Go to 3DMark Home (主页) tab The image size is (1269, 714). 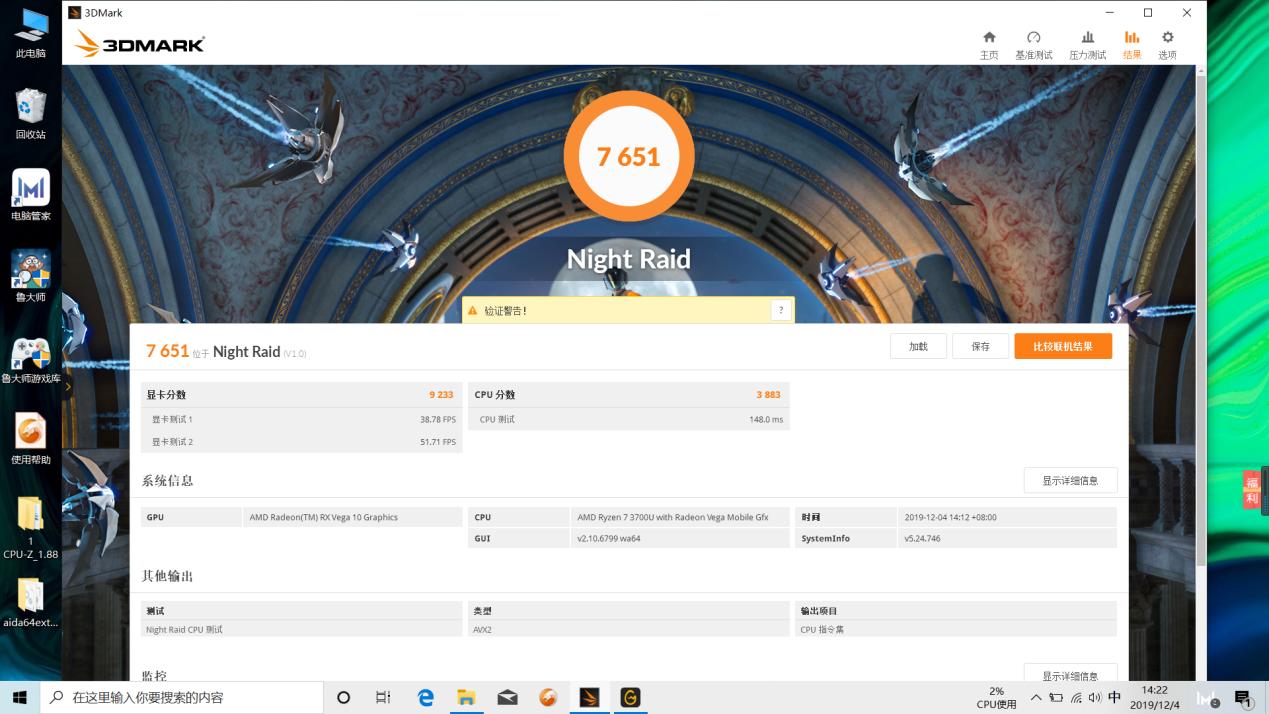[989, 45]
